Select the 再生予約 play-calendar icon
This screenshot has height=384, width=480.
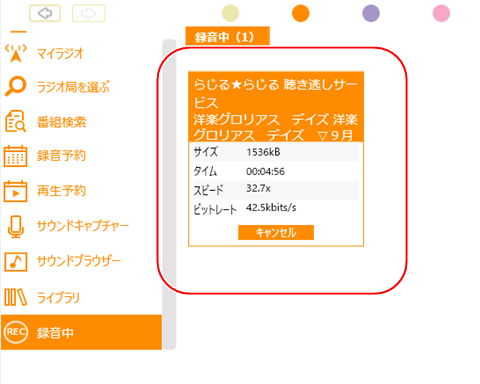15,191
